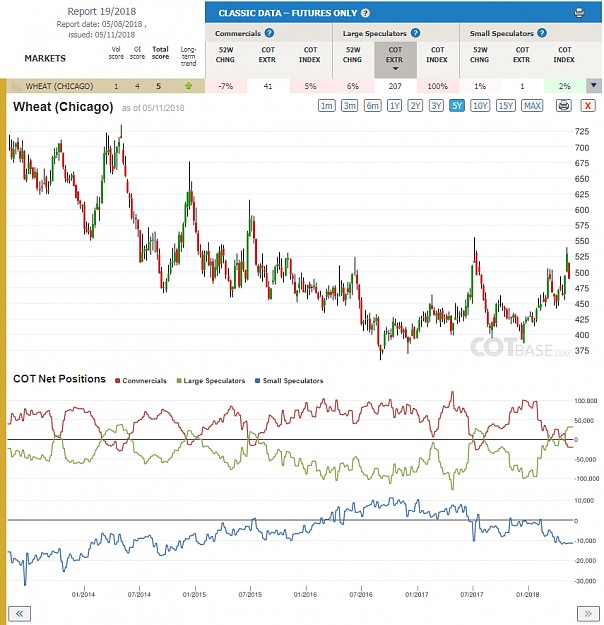Click the Large Speculators help icon
Viewport: 604px width, 625px height.
(x=415, y=33)
